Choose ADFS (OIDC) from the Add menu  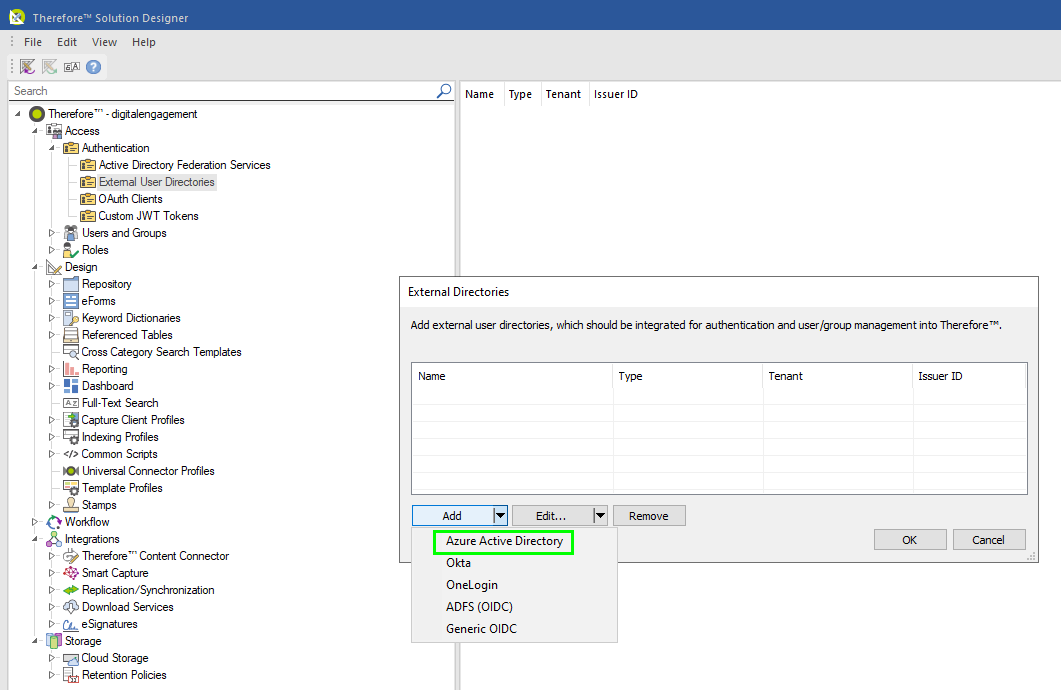click(514, 607)
